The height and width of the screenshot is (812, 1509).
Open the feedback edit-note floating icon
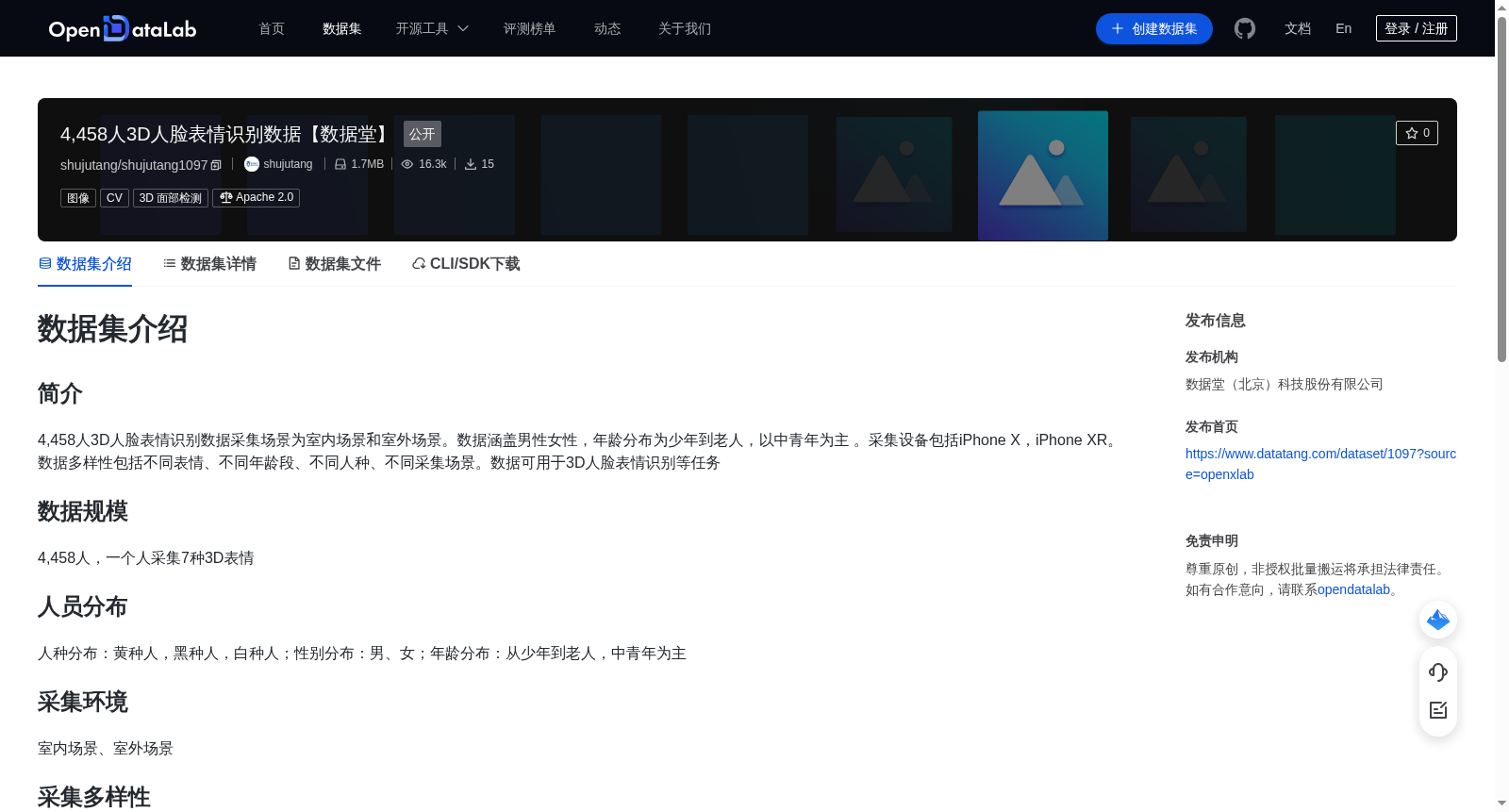(x=1438, y=710)
